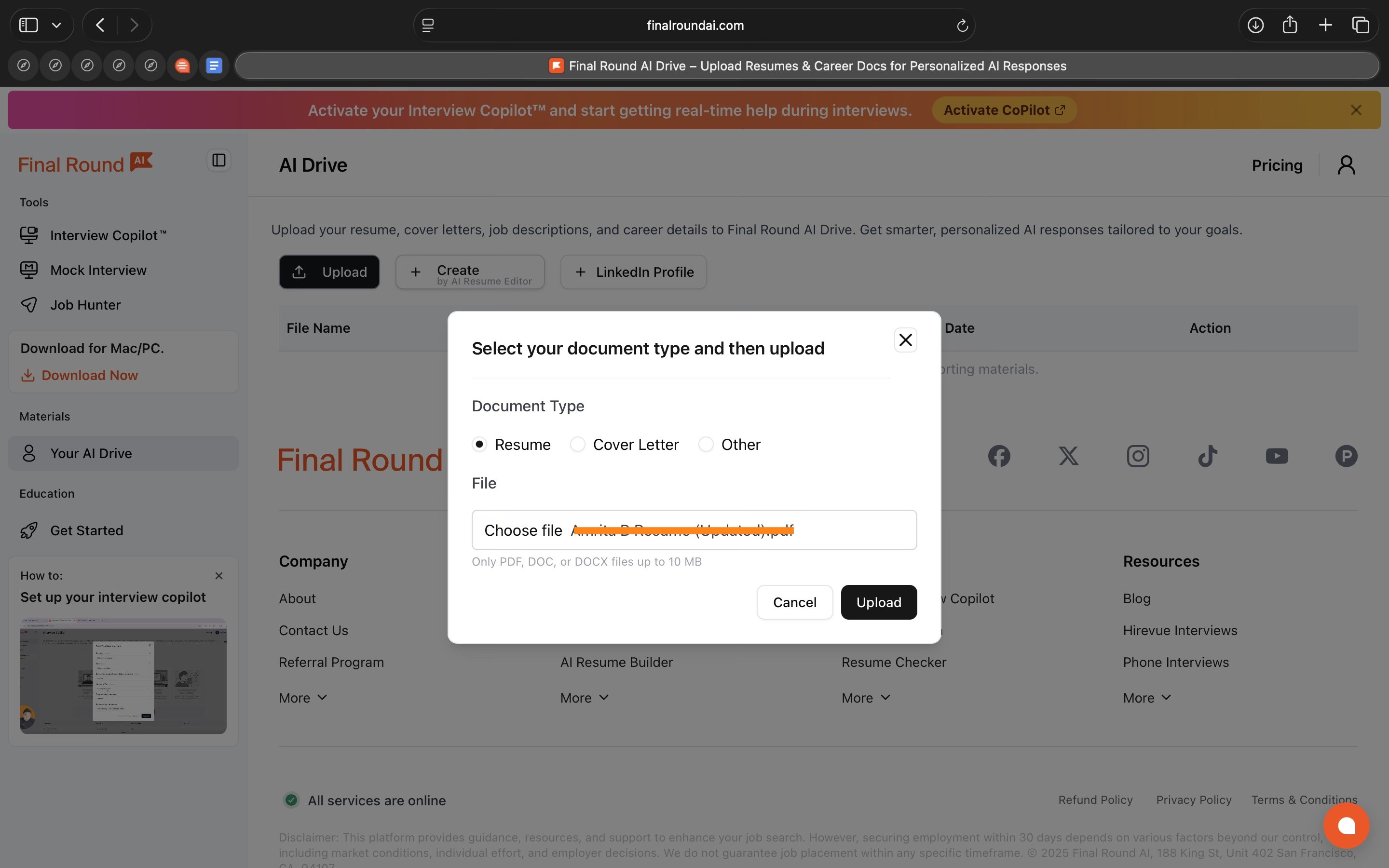This screenshot has width=1389, height=868.
Task: Choose the Other document type radio
Action: point(706,444)
